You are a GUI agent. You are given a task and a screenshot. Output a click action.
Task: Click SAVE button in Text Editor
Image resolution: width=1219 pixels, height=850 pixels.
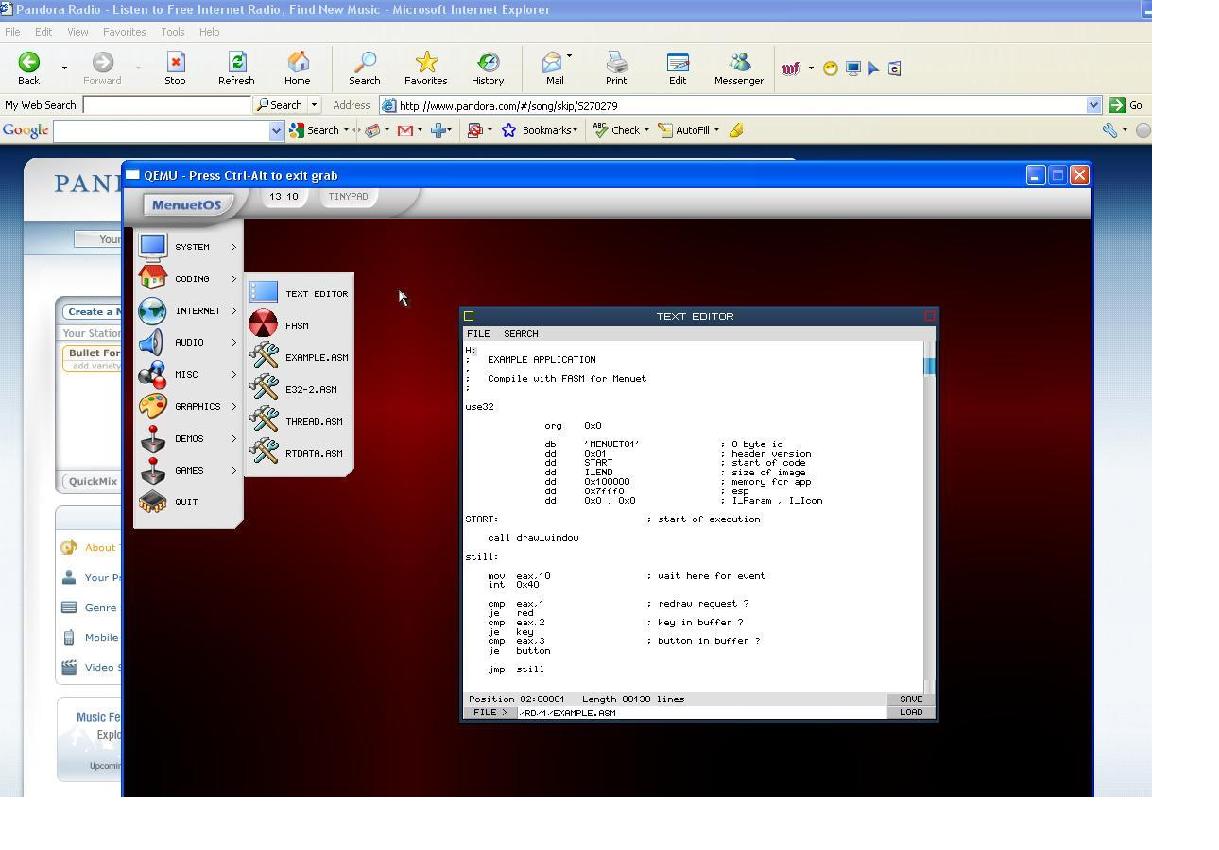tap(911, 700)
